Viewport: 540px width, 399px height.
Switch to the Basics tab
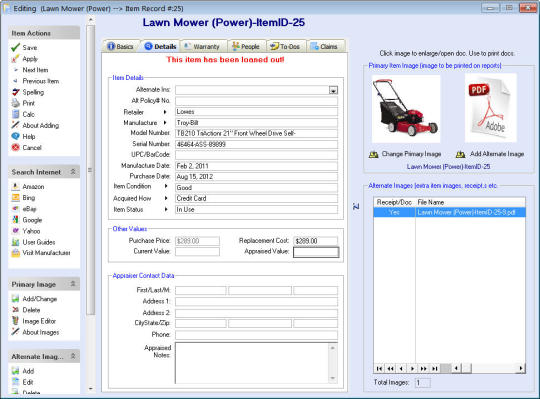point(120,46)
